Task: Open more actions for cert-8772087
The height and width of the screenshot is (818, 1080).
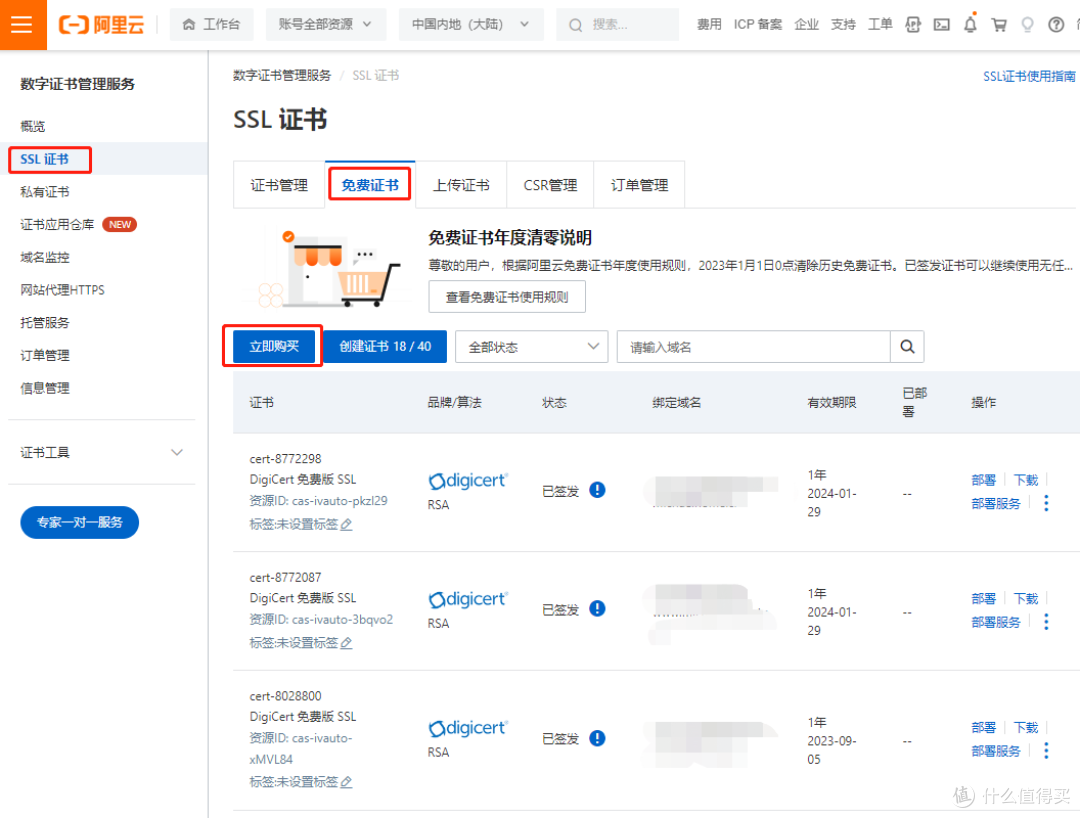Action: (x=1046, y=622)
